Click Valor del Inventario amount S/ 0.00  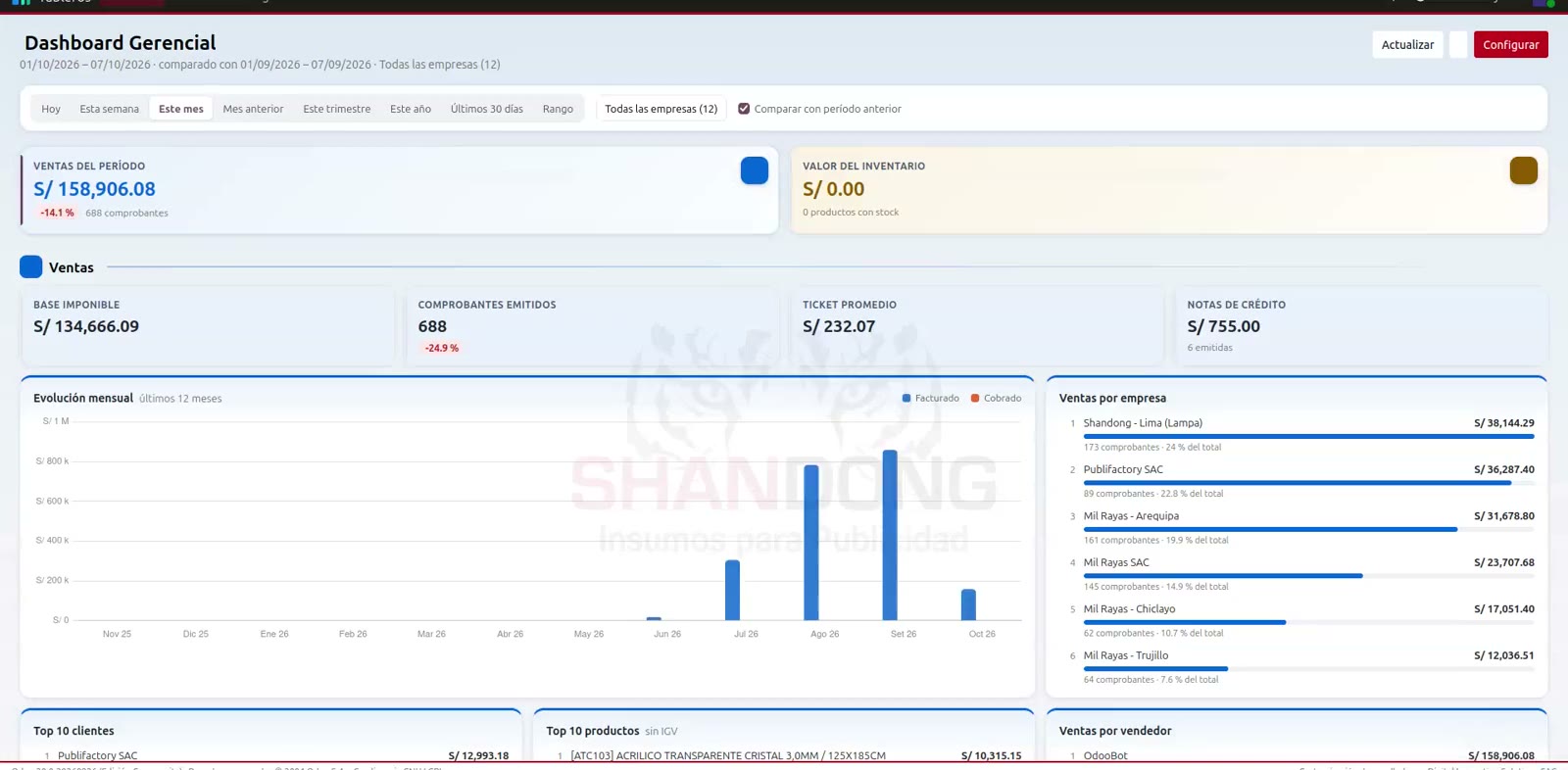click(834, 189)
